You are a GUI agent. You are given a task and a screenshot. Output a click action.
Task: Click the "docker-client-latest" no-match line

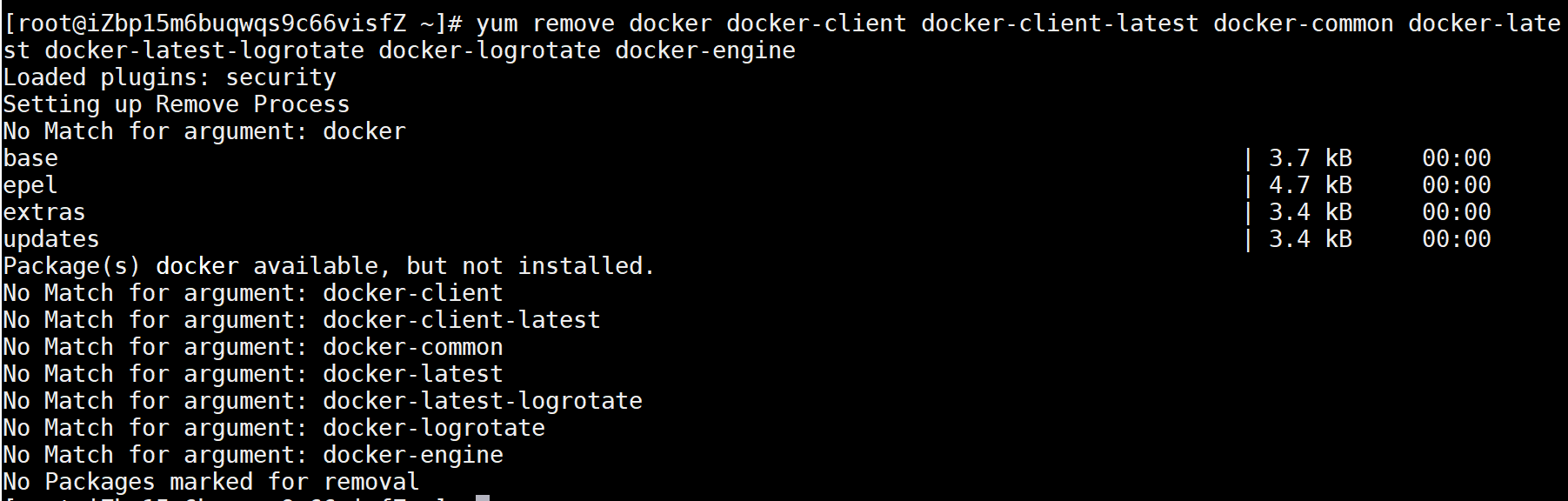[301, 320]
